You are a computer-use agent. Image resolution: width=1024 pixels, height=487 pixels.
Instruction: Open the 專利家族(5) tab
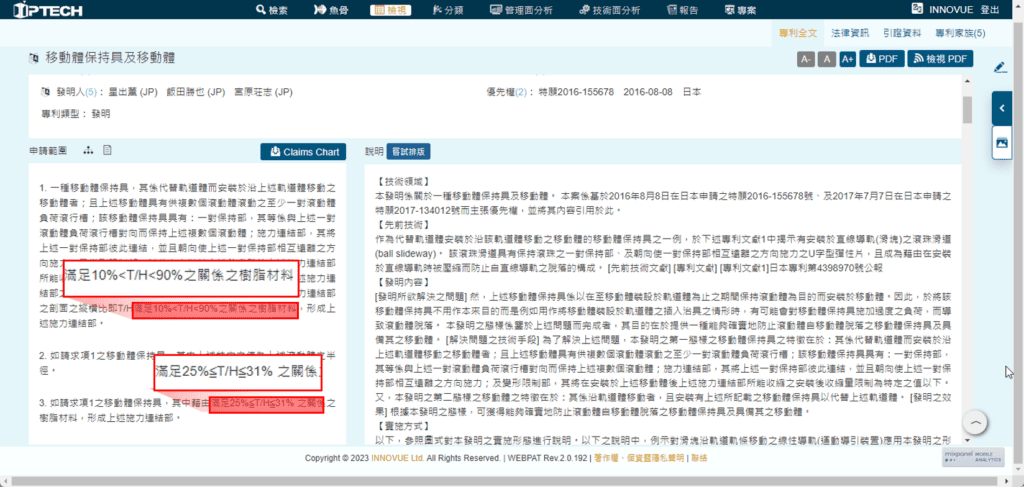[960, 33]
